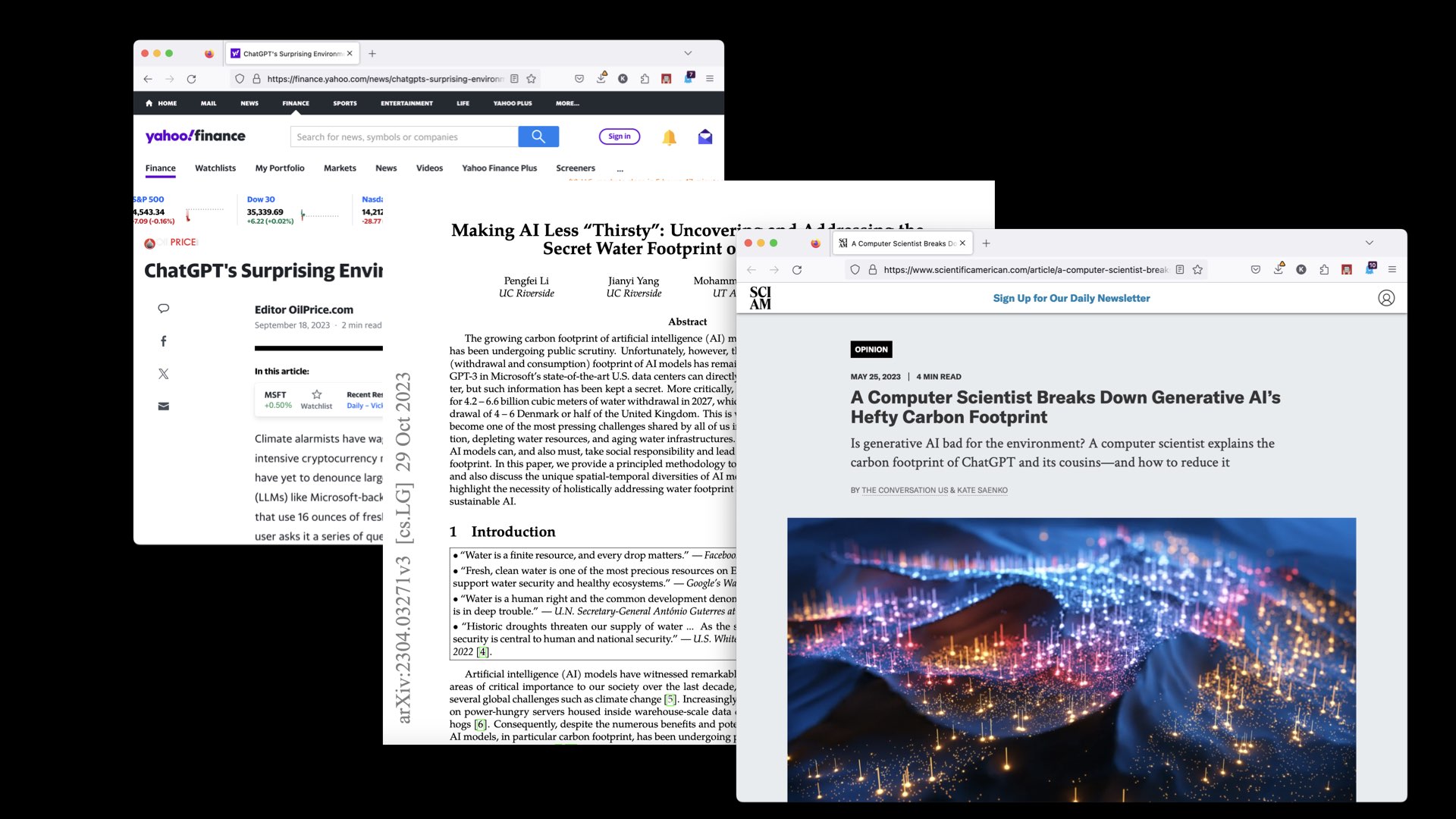Bookmark the Yahoo Finance page star
This screenshot has height=819, width=1456.
point(532,79)
